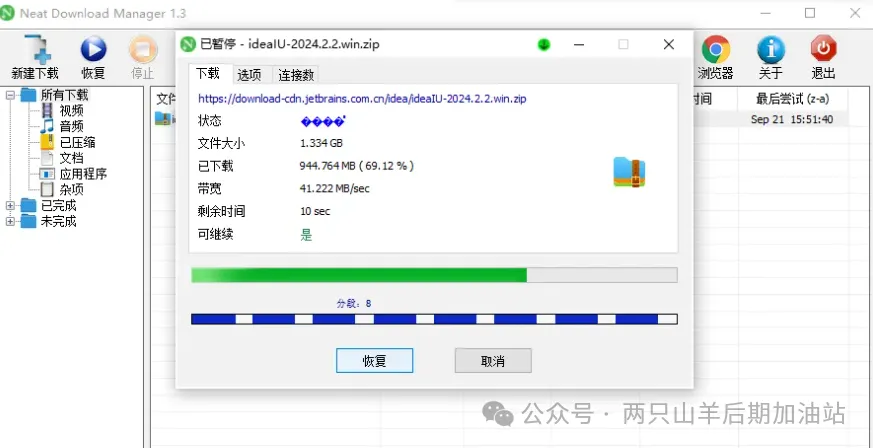
Task: Click the Cancel (取消) button in dialog
Action: click(x=493, y=361)
